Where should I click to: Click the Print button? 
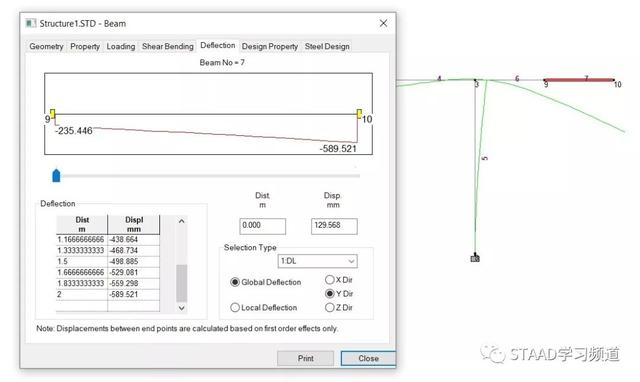305,358
